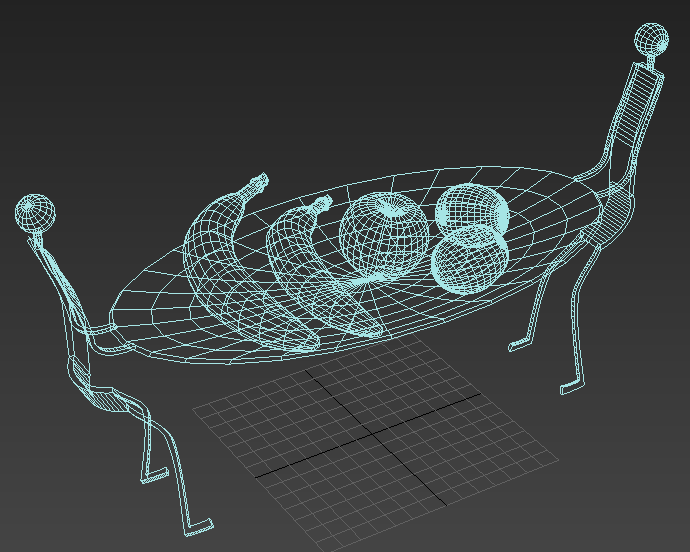Select the right figure's front foot
Screen dimensions: 690x552
(570, 386)
